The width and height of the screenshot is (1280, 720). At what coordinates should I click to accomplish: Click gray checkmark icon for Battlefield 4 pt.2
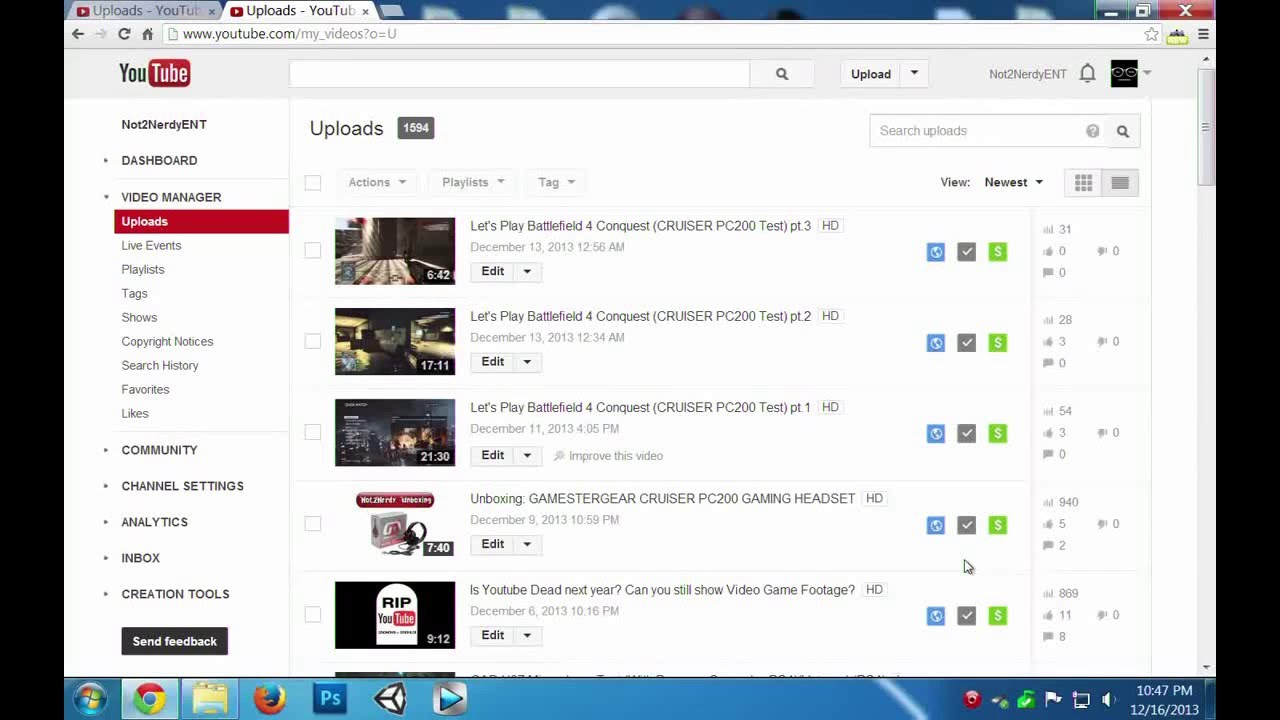[x=967, y=343]
